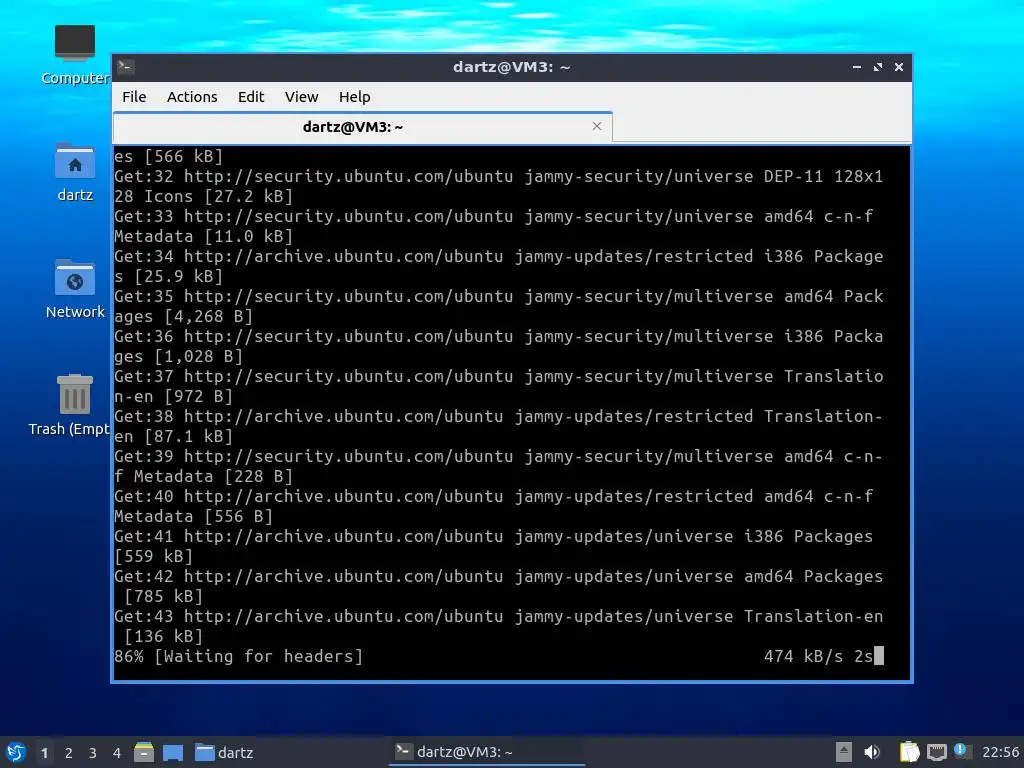Click the '474 kB/s 2s' download speed text
This screenshot has width=1024, height=768.
point(818,656)
